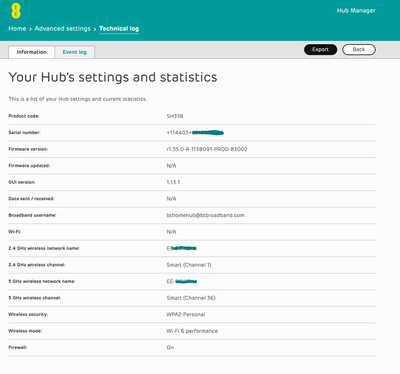Click the 'Firmware version:' label
This screenshot has height=374, width=400.
pos(28,149)
